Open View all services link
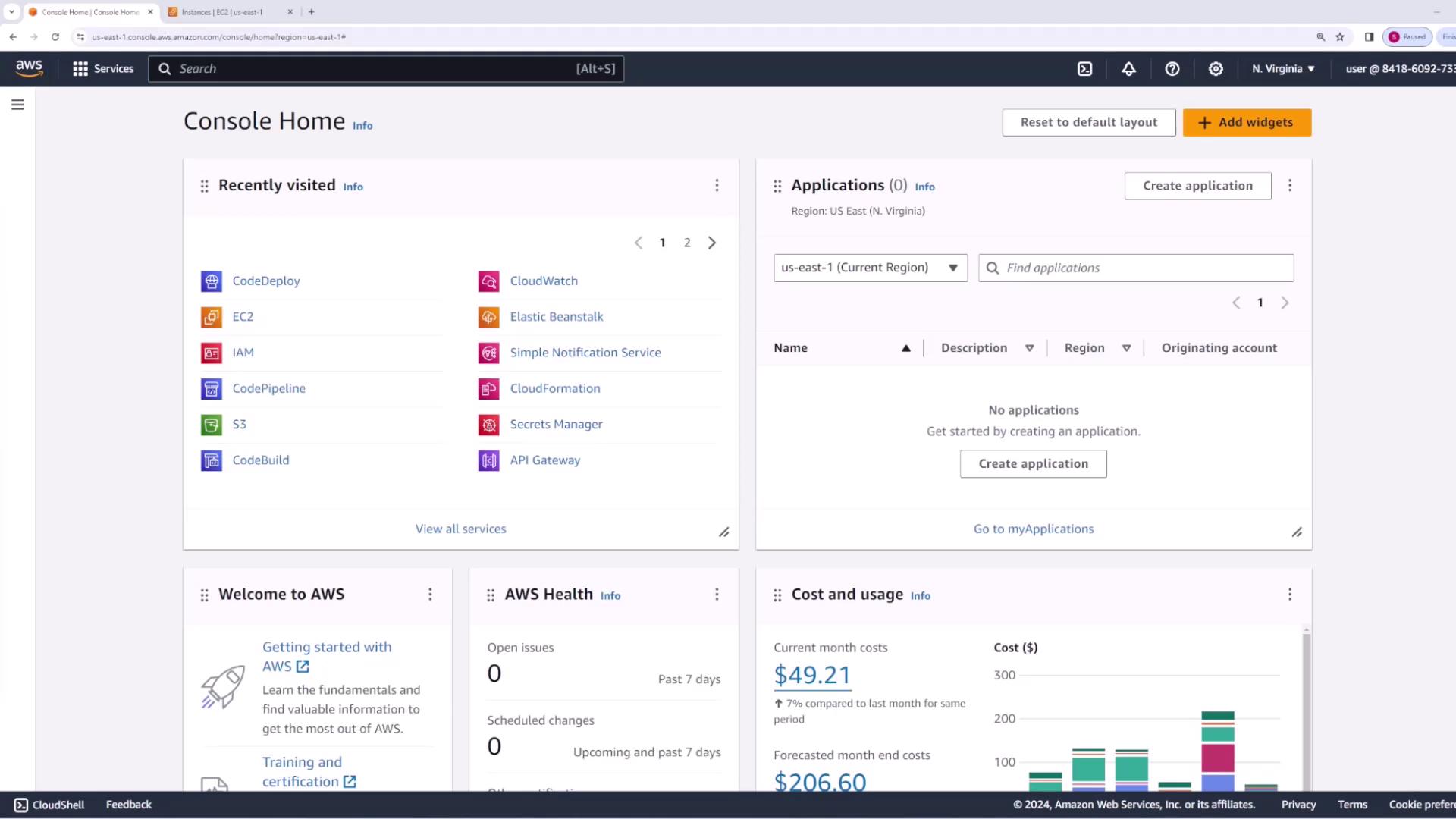The width and height of the screenshot is (1456, 819). pyautogui.click(x=460, y=529)
